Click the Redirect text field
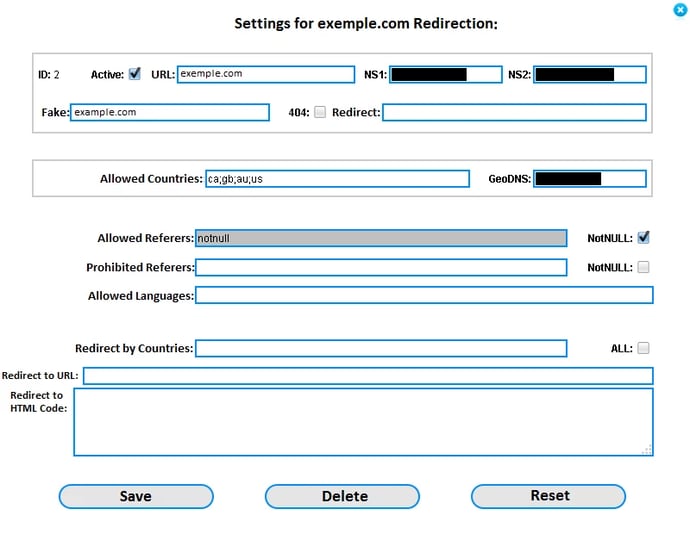 [x=514, y=112]
